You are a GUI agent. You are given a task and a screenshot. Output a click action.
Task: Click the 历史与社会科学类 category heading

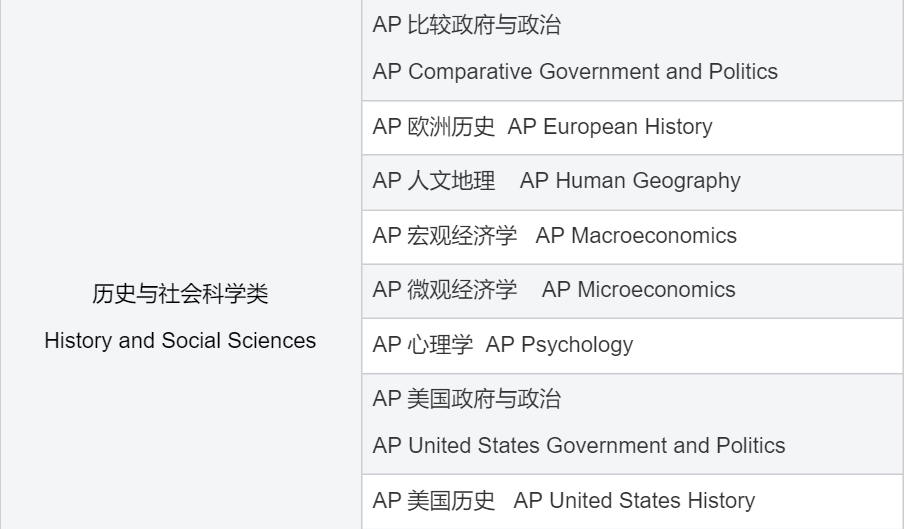pos(180,295)
